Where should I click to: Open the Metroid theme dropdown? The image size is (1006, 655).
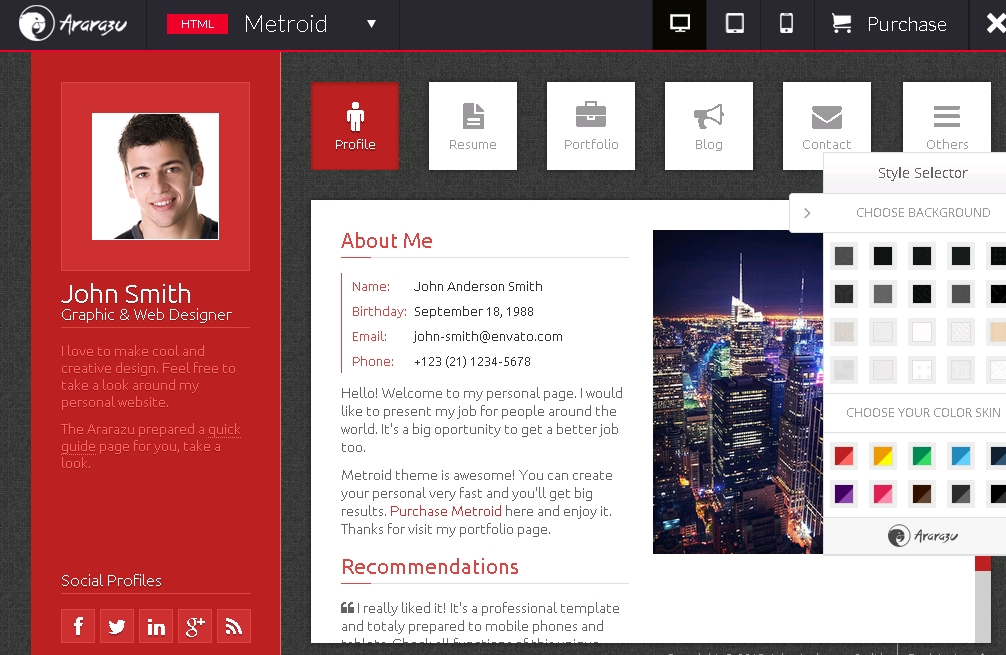[371, 24]
